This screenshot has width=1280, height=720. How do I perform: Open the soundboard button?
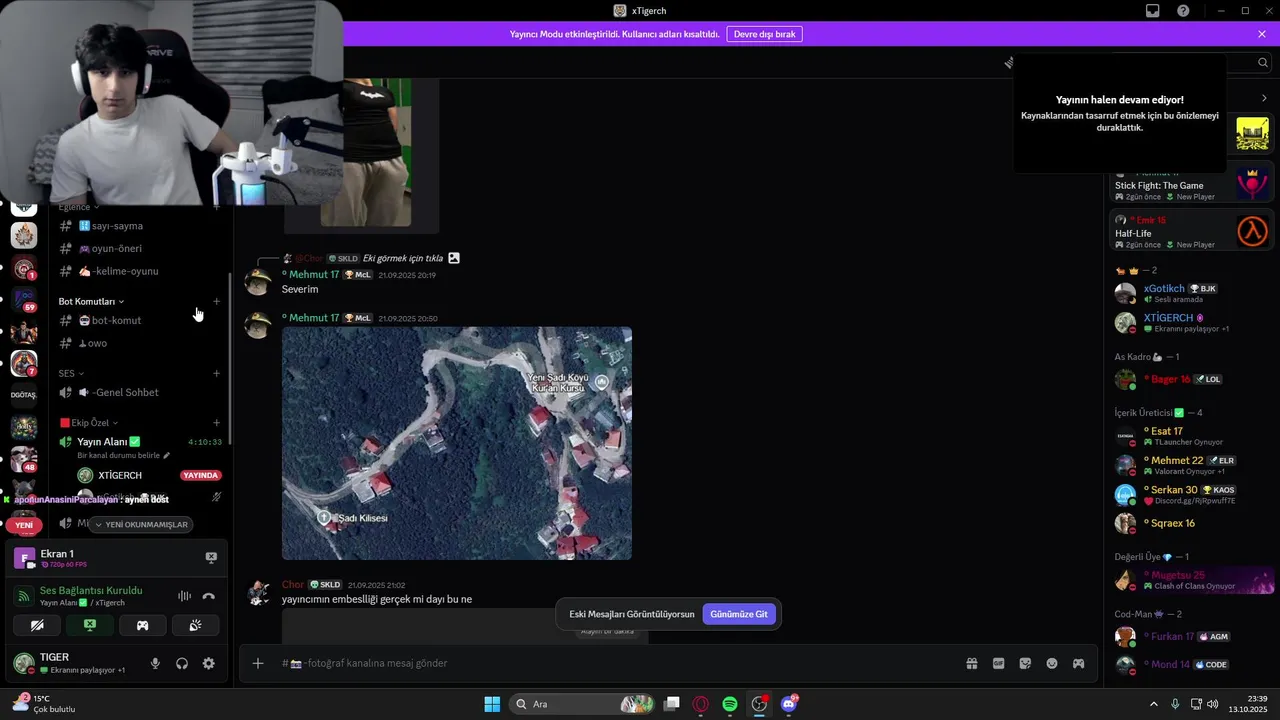click(x=195, y=625)
